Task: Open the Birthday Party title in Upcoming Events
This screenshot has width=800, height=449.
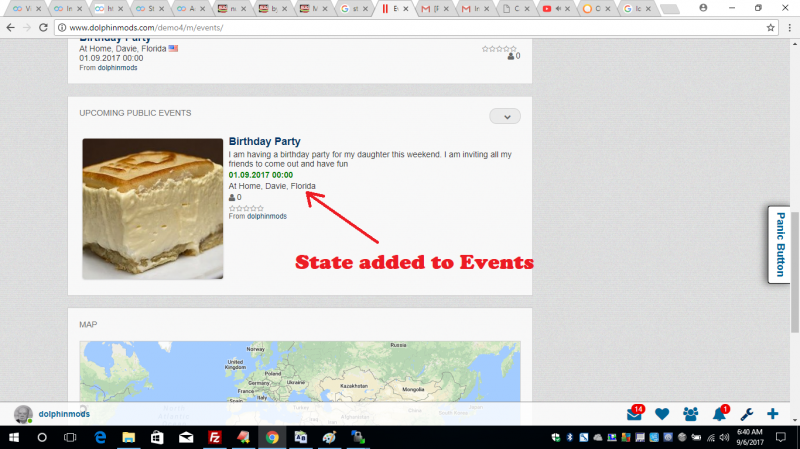Action: coord(264,141)
